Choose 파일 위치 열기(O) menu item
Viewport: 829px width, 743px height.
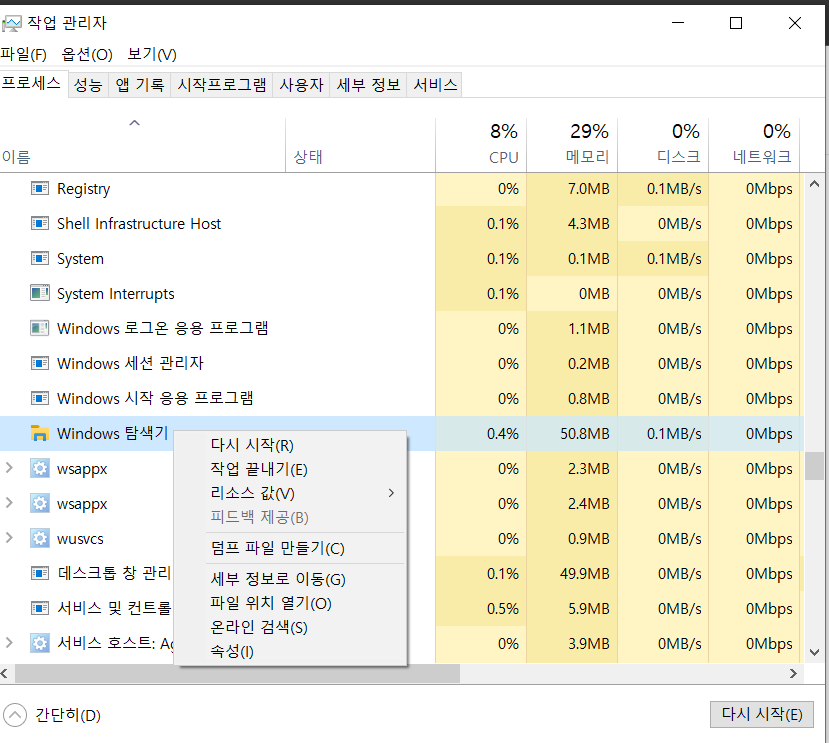click(290, 603)
